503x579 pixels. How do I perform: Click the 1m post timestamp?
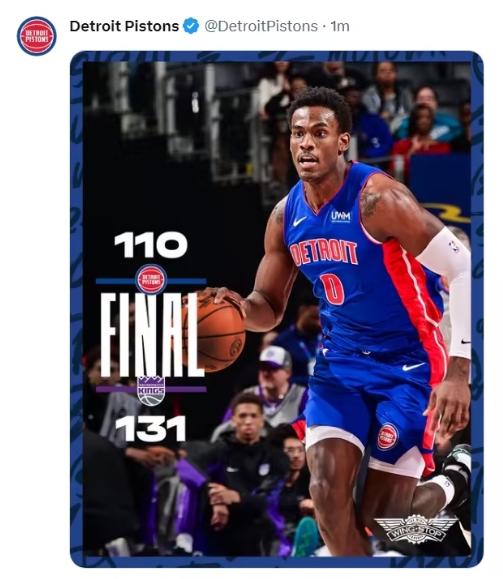tap(339, 26)
